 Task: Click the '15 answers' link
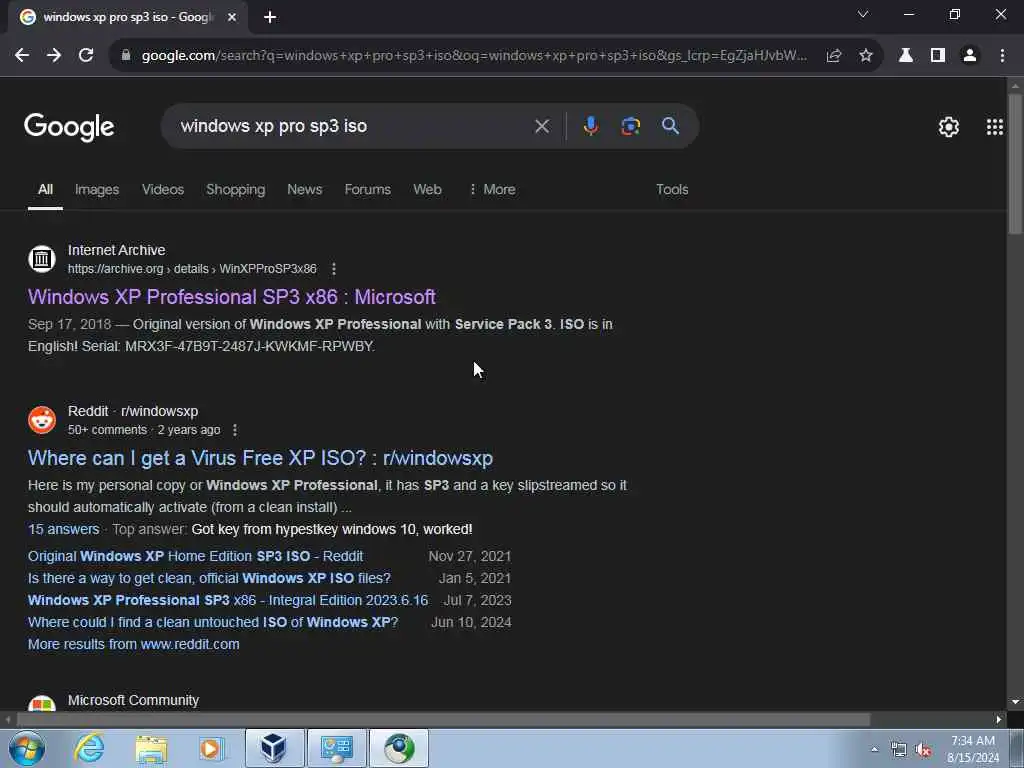[63, 529]
